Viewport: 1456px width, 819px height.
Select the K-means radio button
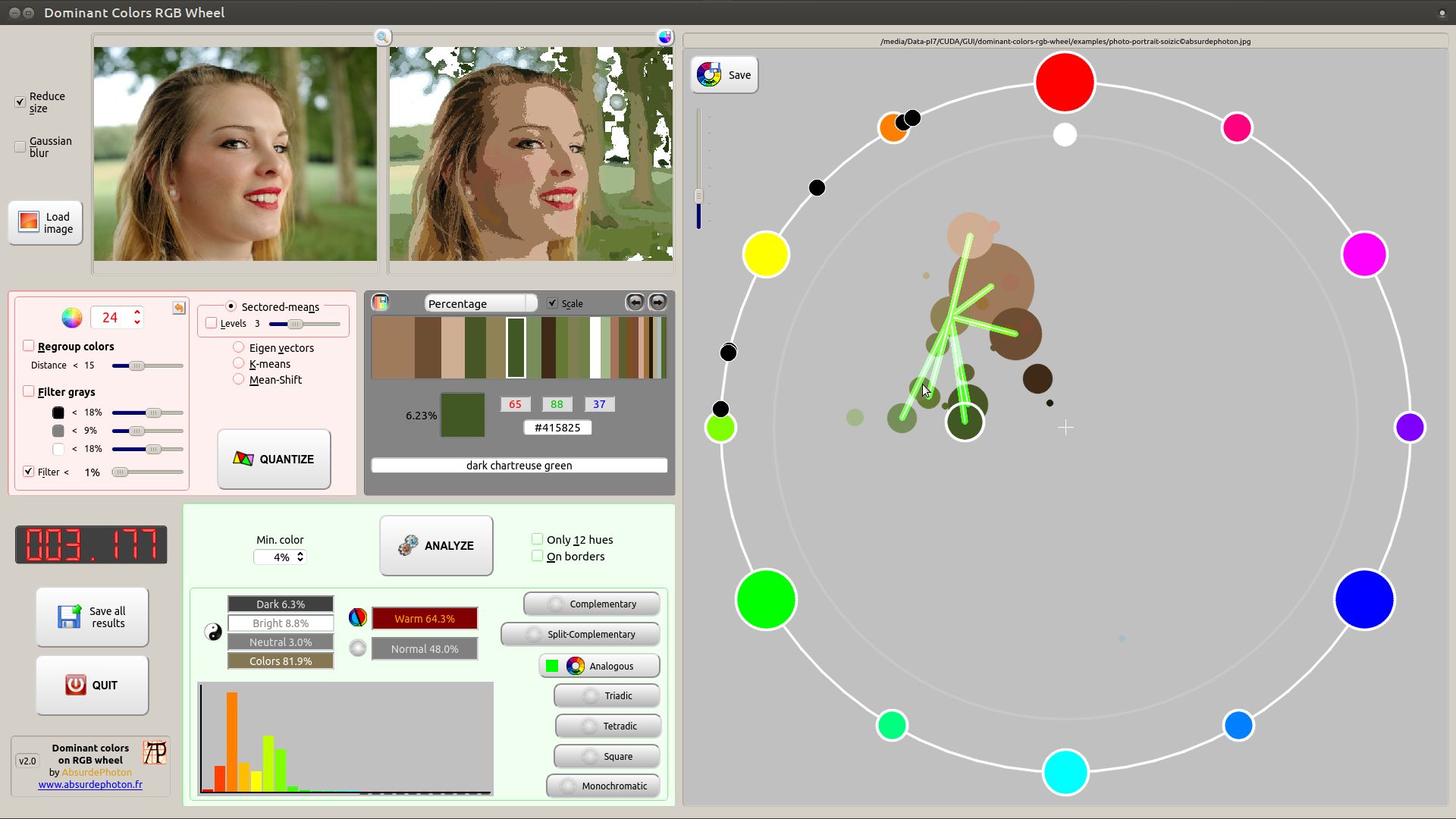coord(239,363)
